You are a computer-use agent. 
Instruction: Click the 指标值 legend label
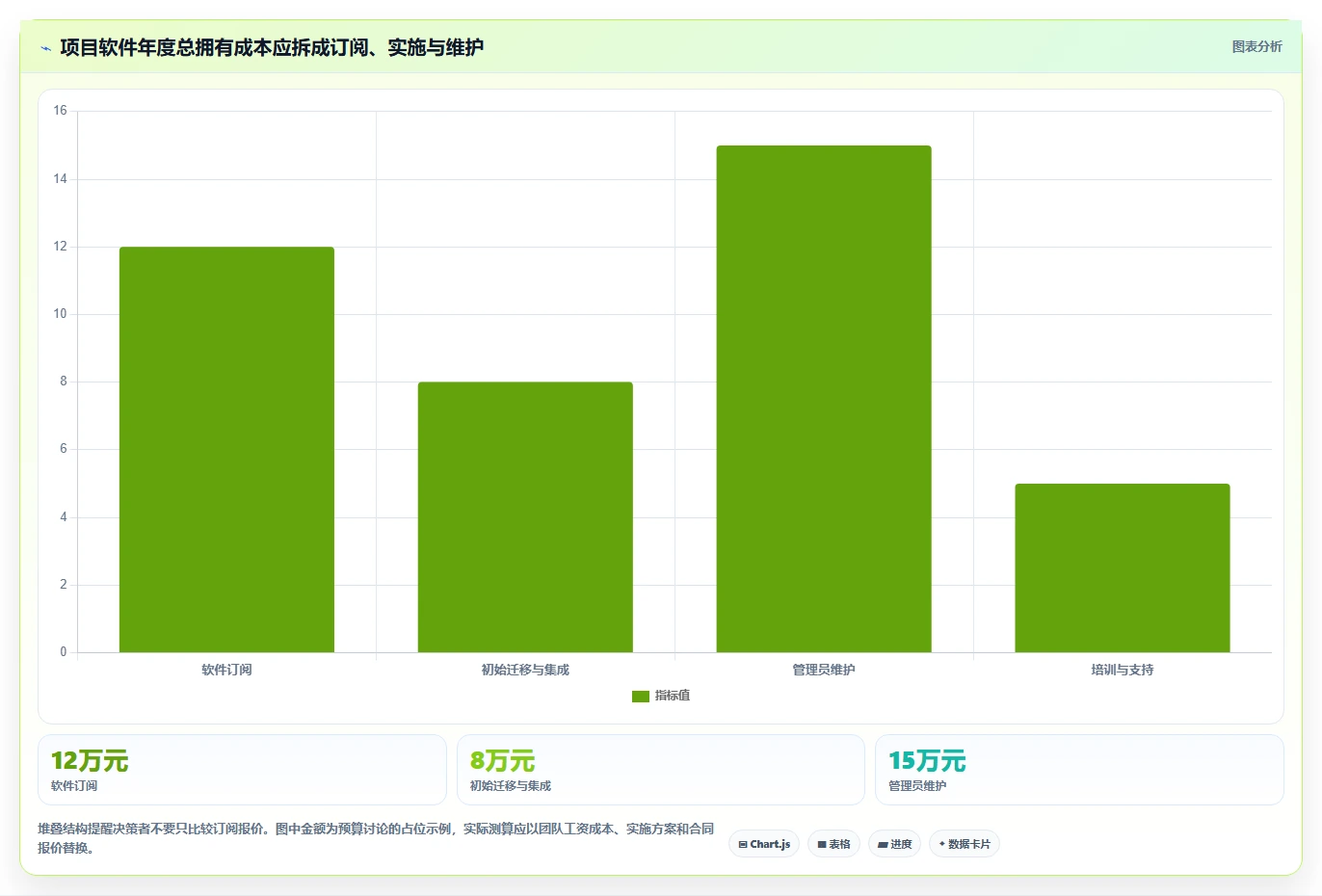[x=673, y=696]
